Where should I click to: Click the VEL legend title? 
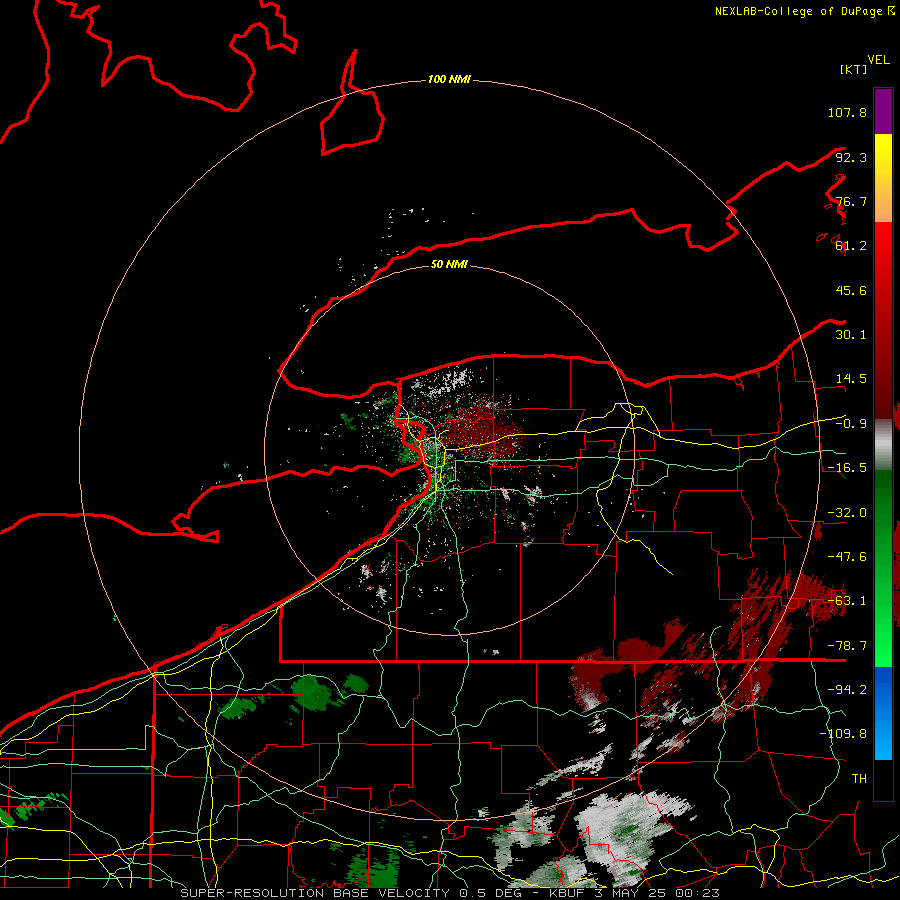878,60
